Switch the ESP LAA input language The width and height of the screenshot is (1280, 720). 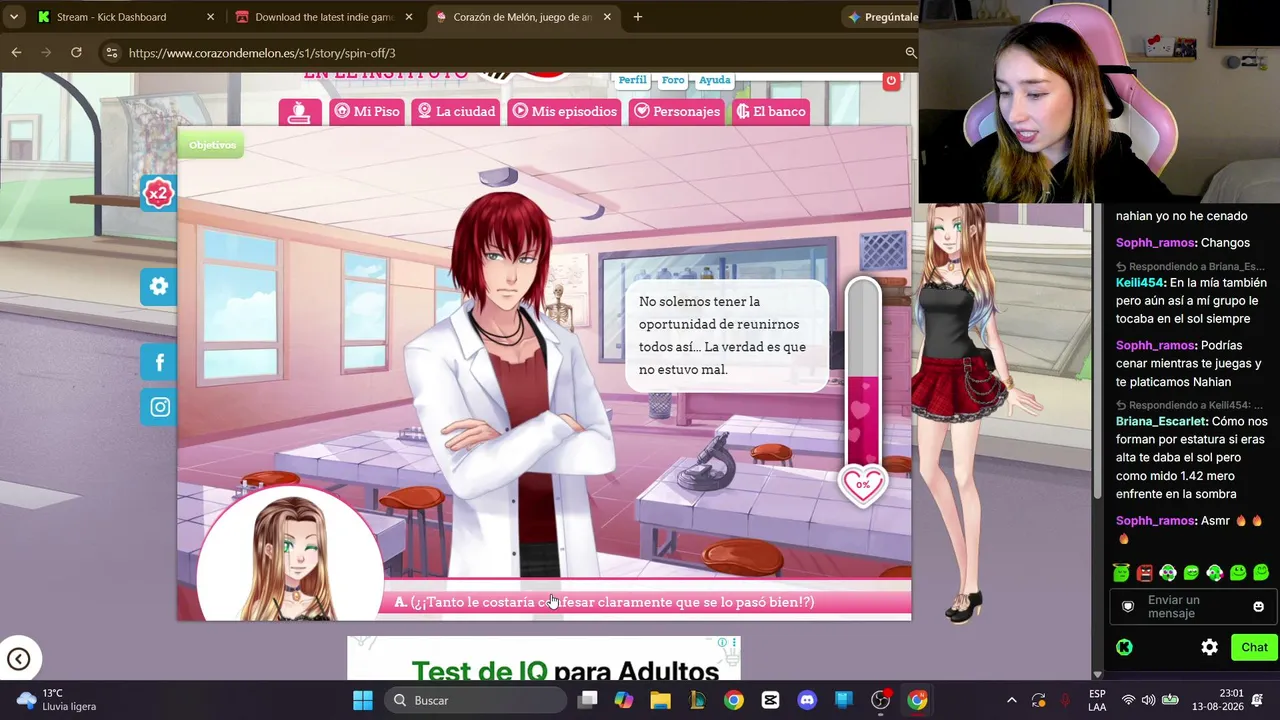1097,700
